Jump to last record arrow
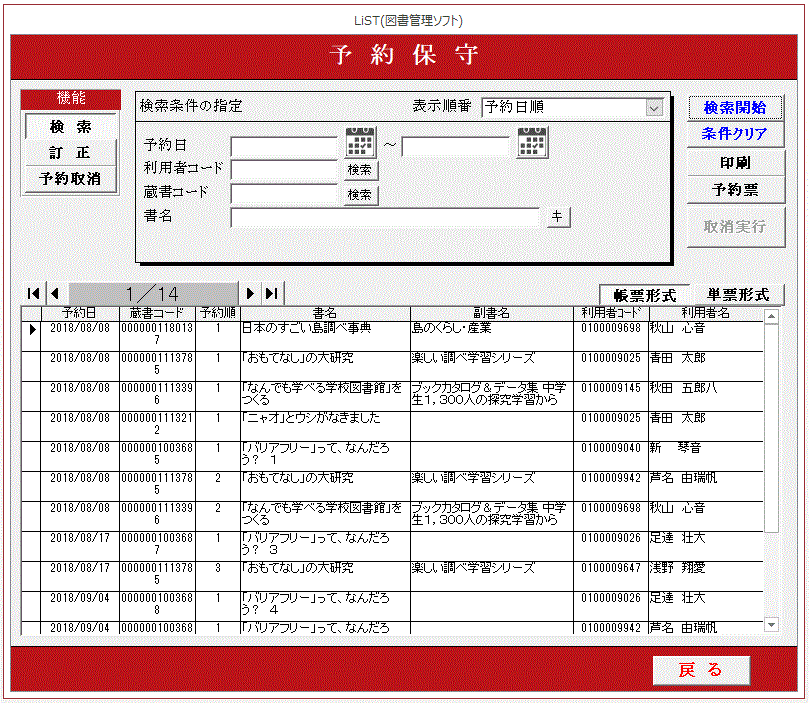The height and width of the screenshot is (703, 809). tap(272, 293)
